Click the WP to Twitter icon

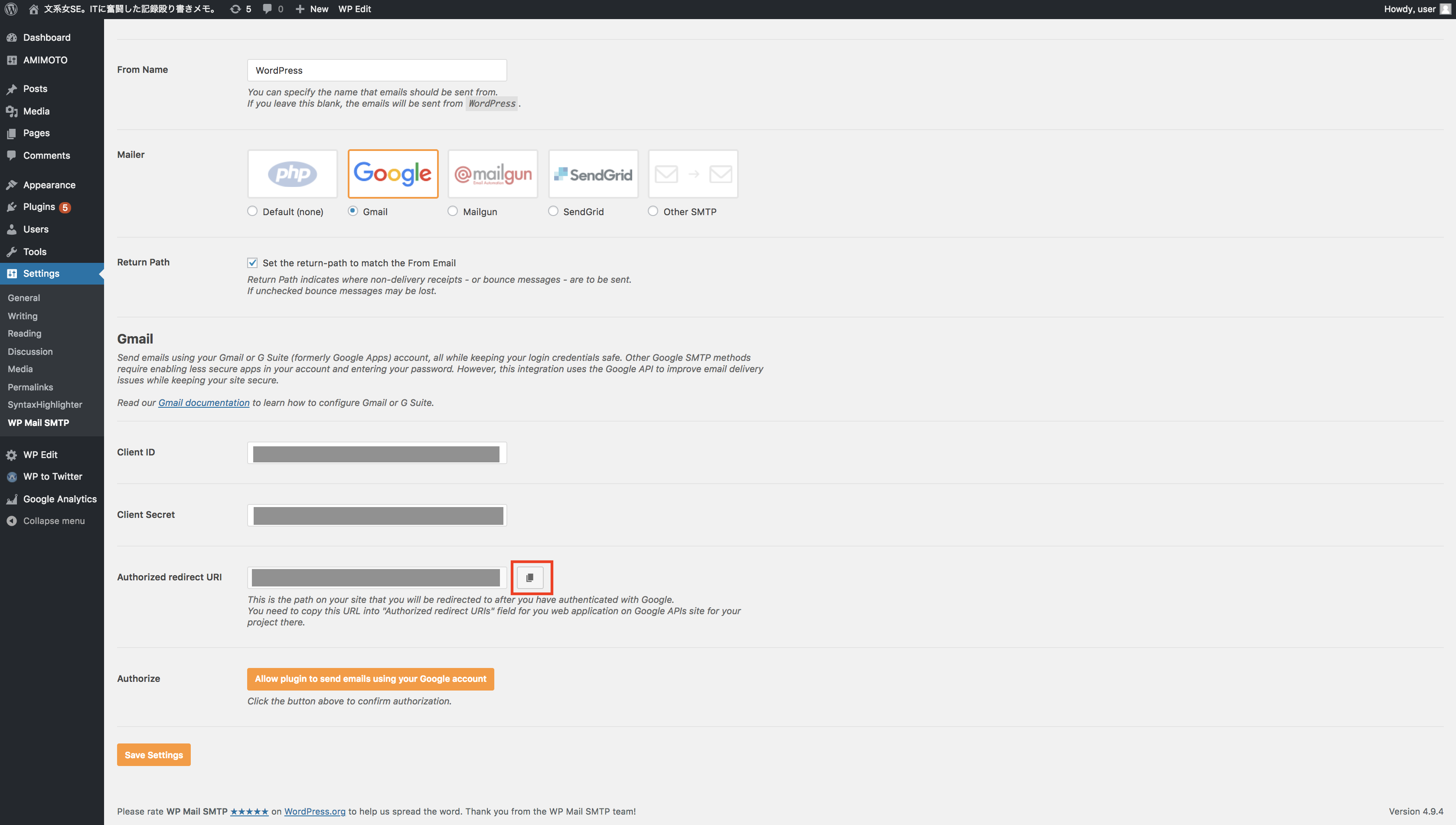pyautogui.click(x=11, y=477)
